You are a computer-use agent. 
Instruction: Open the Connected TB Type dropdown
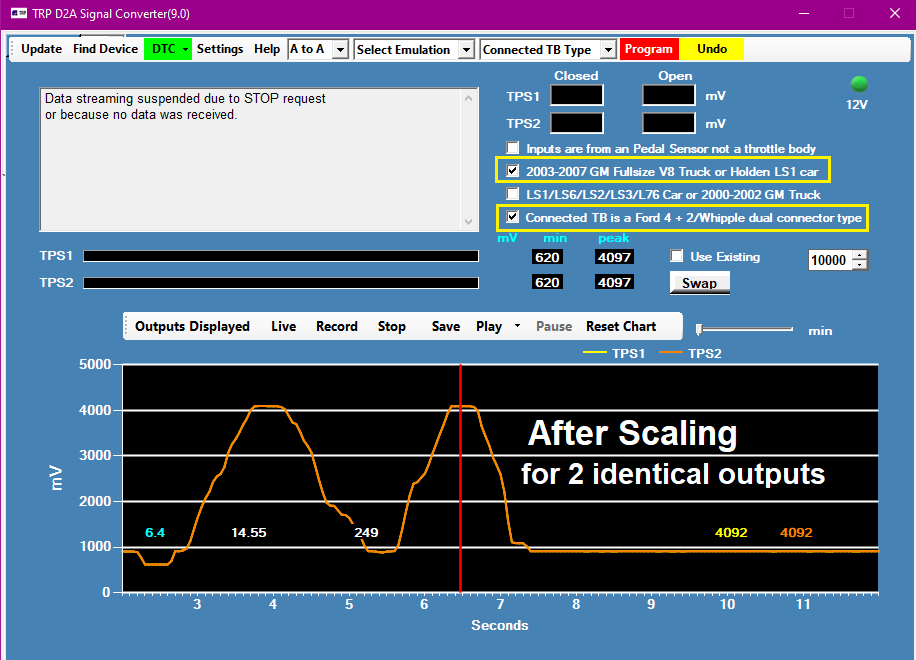click(608, 50)
